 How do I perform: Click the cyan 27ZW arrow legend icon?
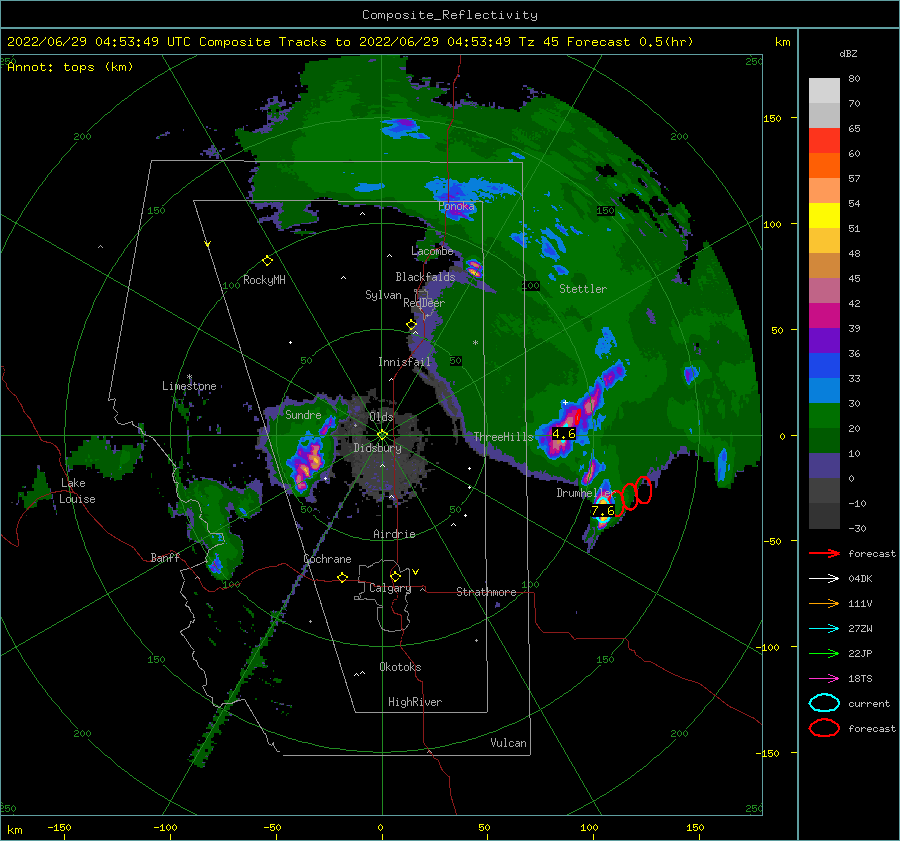coord(824,629)
